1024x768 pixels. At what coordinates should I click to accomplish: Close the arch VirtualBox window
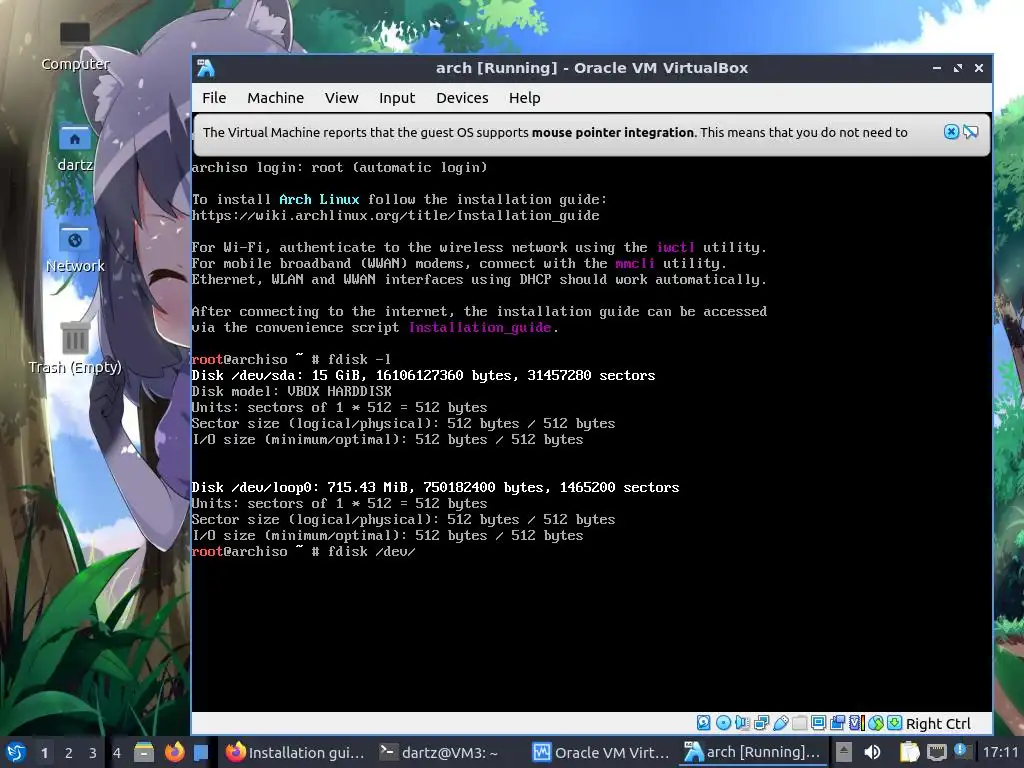click(x=978, y=68)
